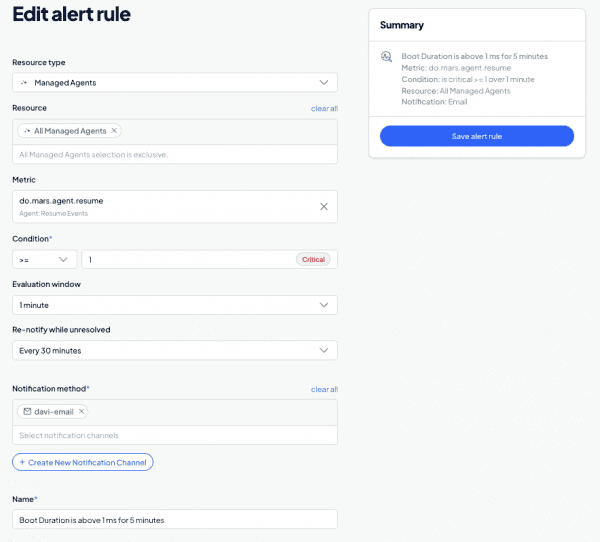
Task: Expand the condition operator dropdown
Action: coord(44,260)
